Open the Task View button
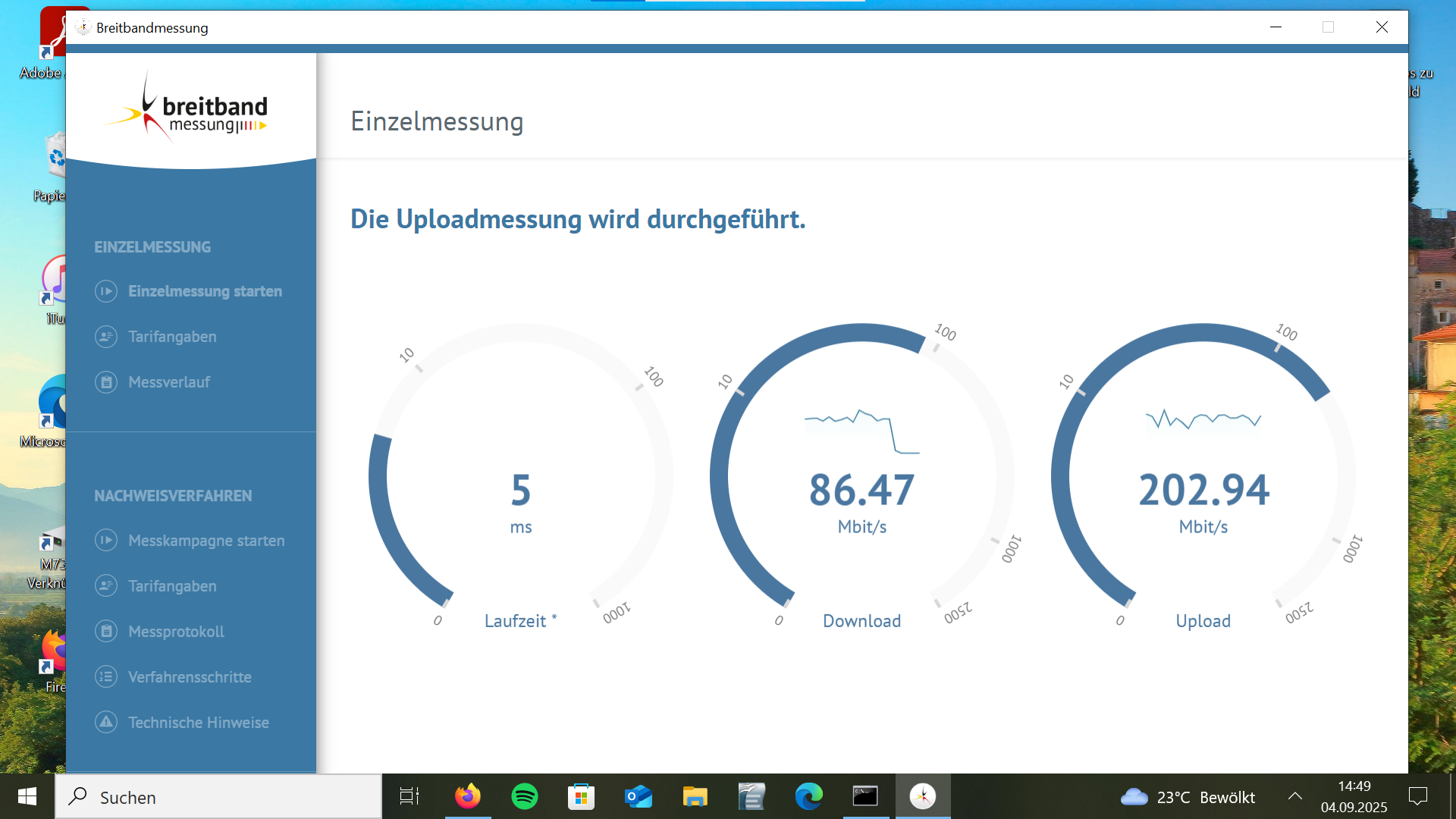This screenshot has width=1456, height=819. pyautogui.click(x=409, y=796)
